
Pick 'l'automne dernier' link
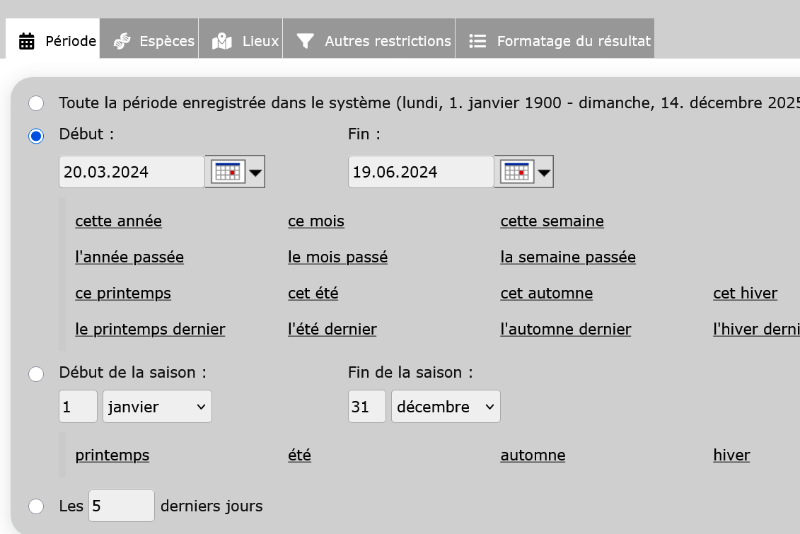click(565, 329)
